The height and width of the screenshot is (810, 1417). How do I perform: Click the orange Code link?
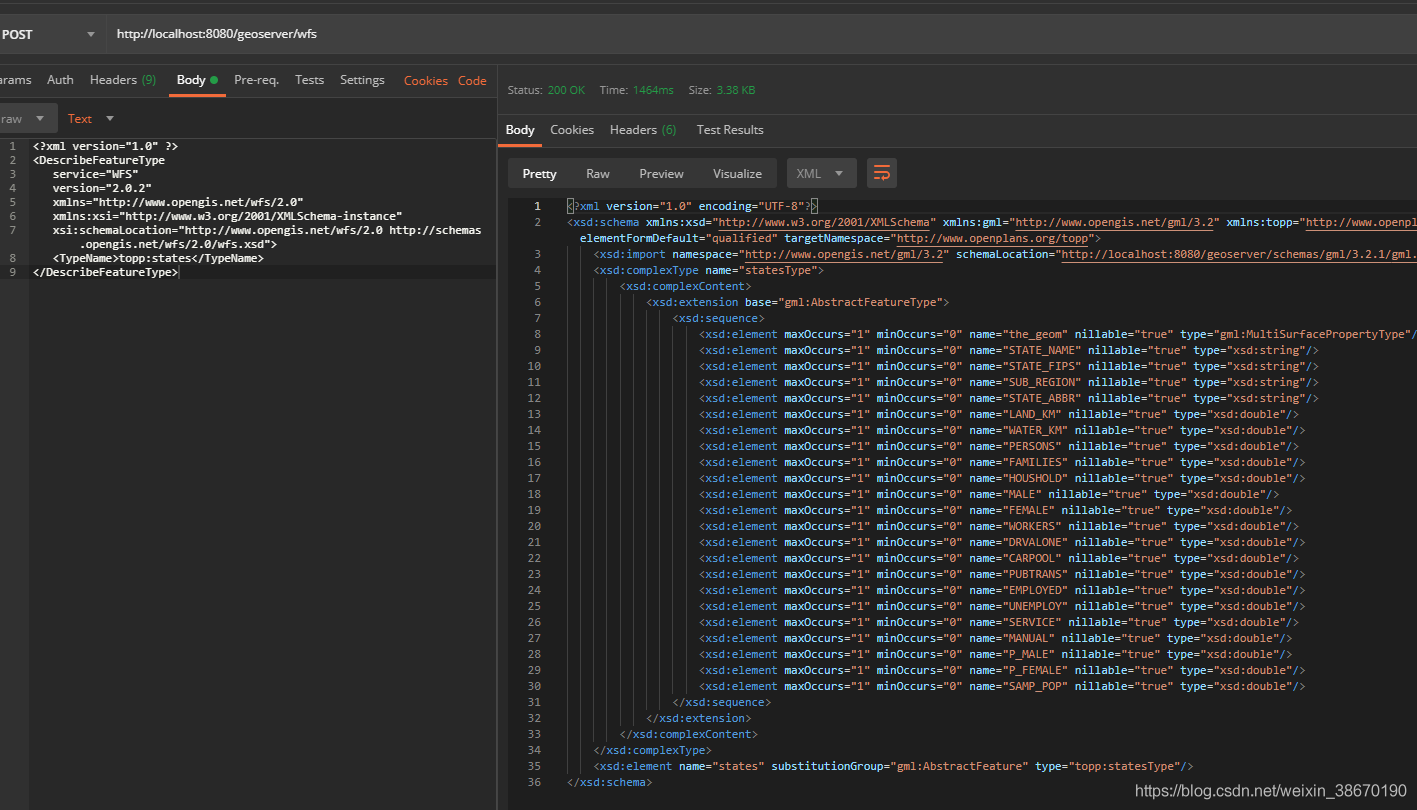pyautogui.click(x=472, y=81)
